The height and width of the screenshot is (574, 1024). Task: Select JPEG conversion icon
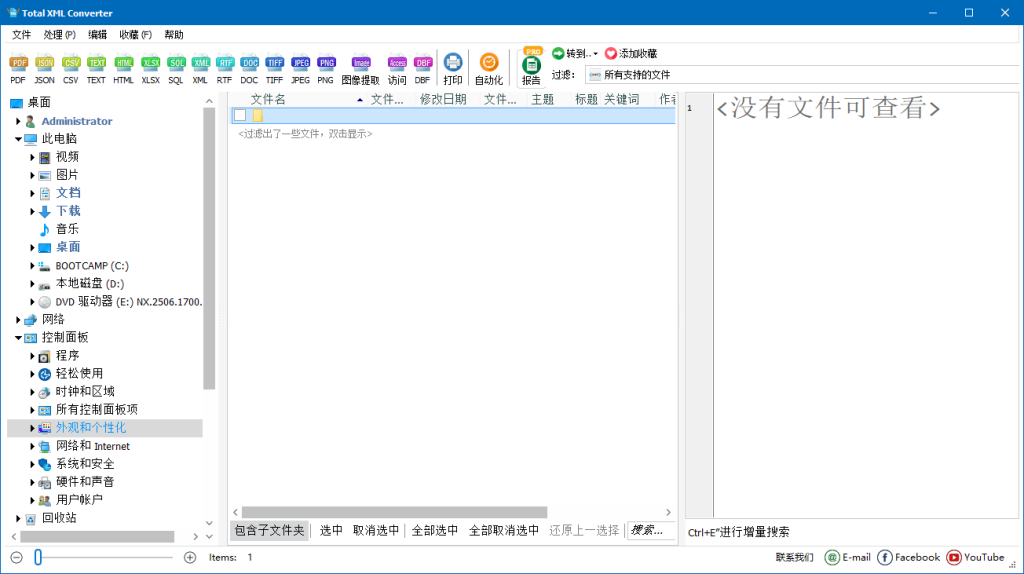(x=300, y=69)
